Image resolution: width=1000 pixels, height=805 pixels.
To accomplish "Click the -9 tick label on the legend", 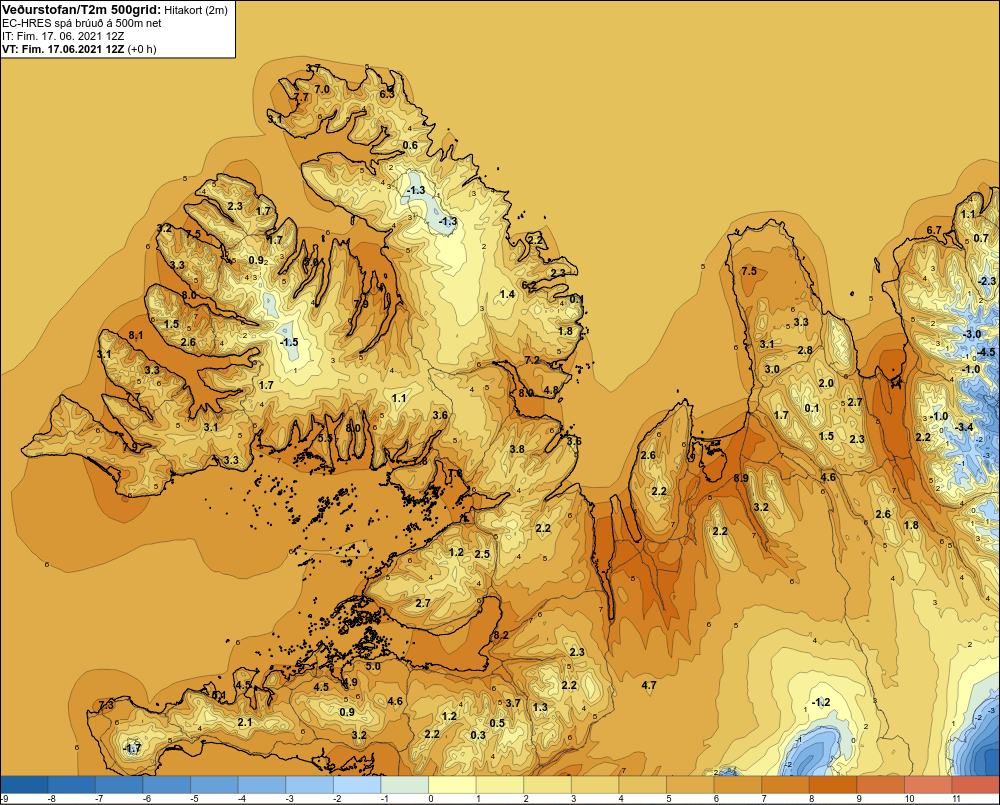I will (4, 799).
